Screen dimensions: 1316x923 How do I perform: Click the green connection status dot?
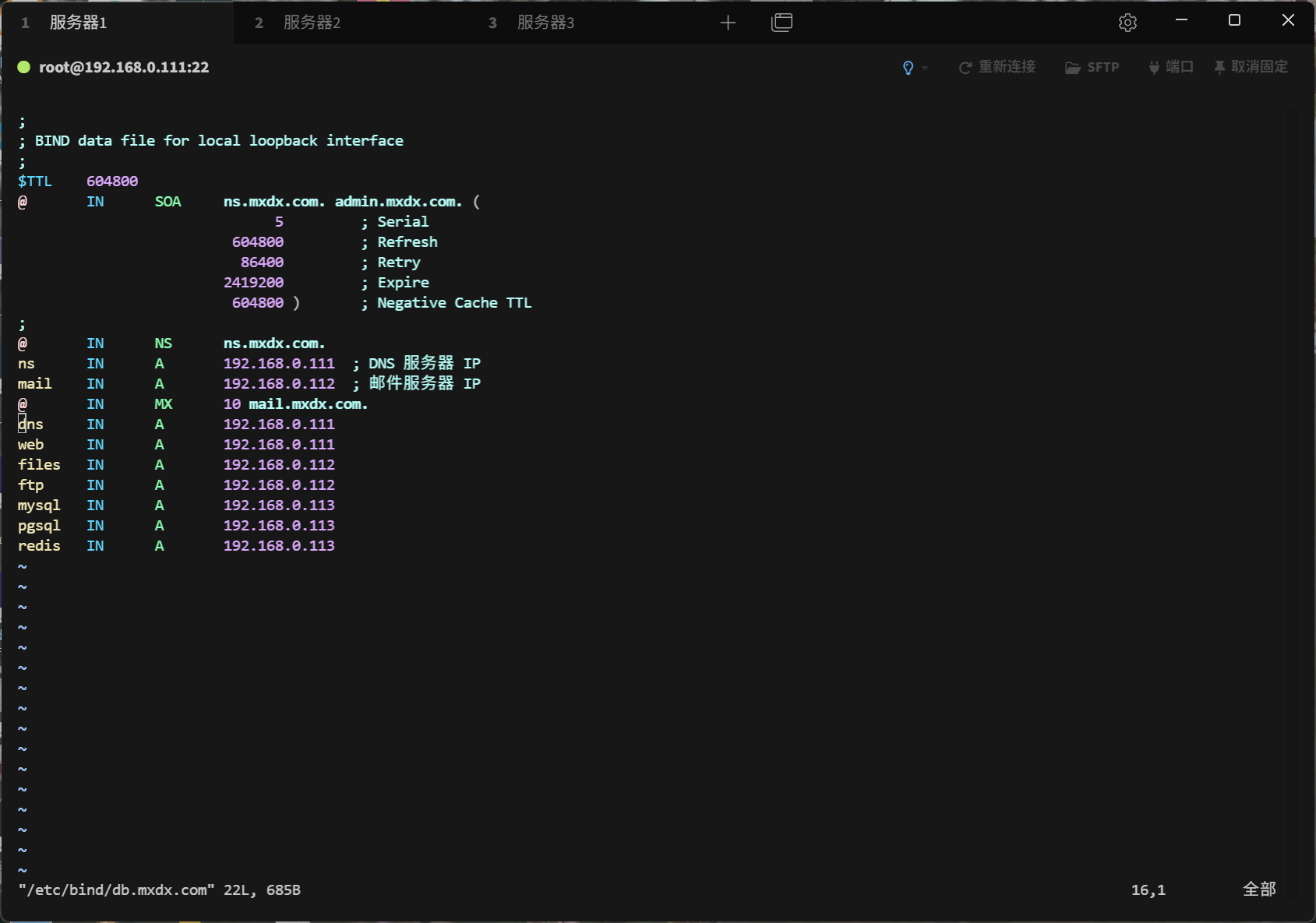23,67
